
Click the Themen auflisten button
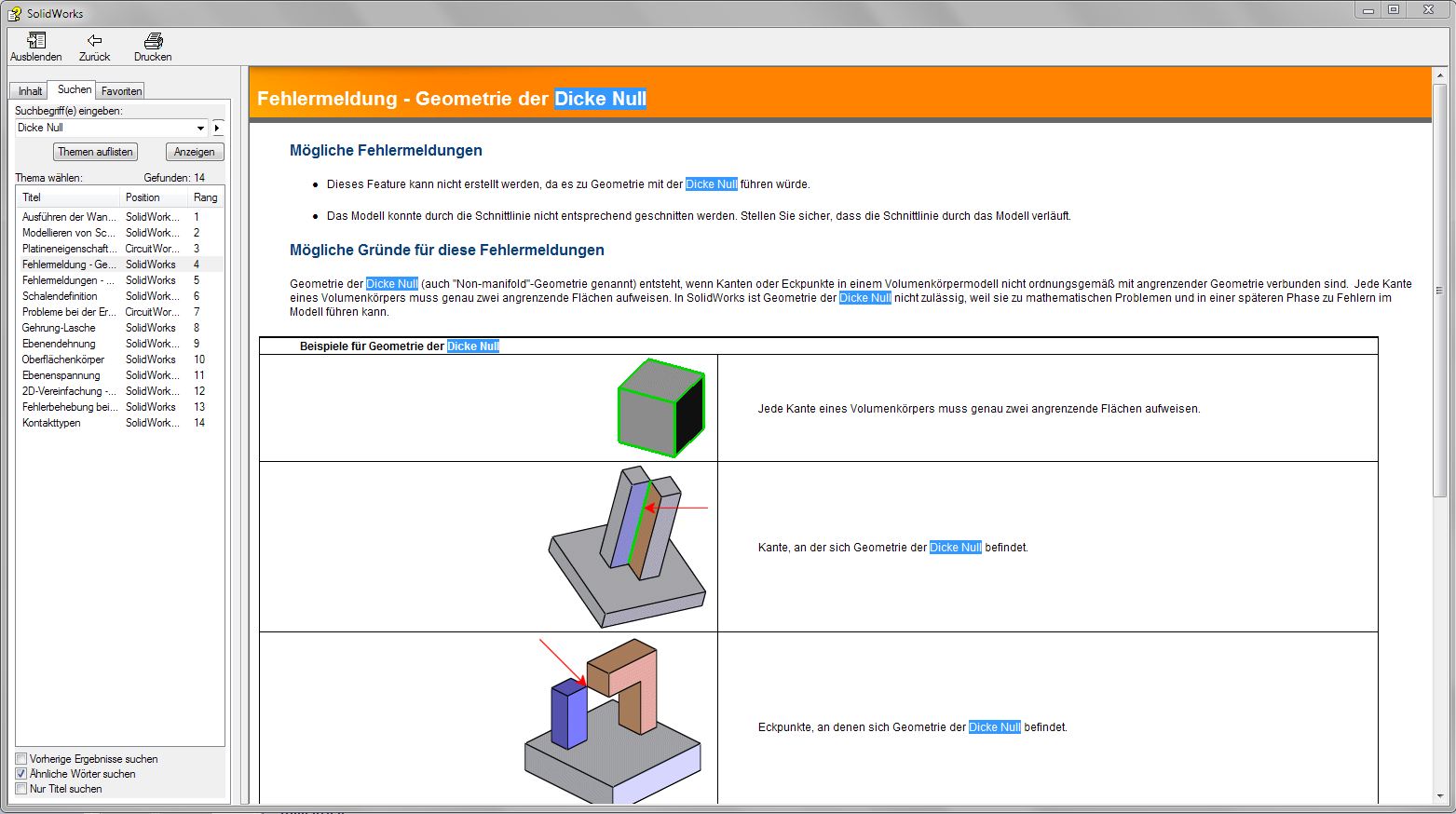[x=95, y=152]
